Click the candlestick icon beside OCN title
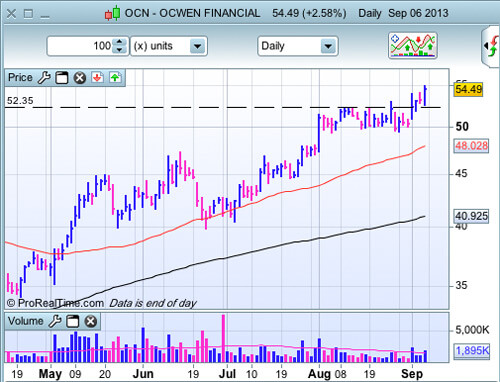Image resolution: width=500 pixels, height=382 pixels. [113, 13]
